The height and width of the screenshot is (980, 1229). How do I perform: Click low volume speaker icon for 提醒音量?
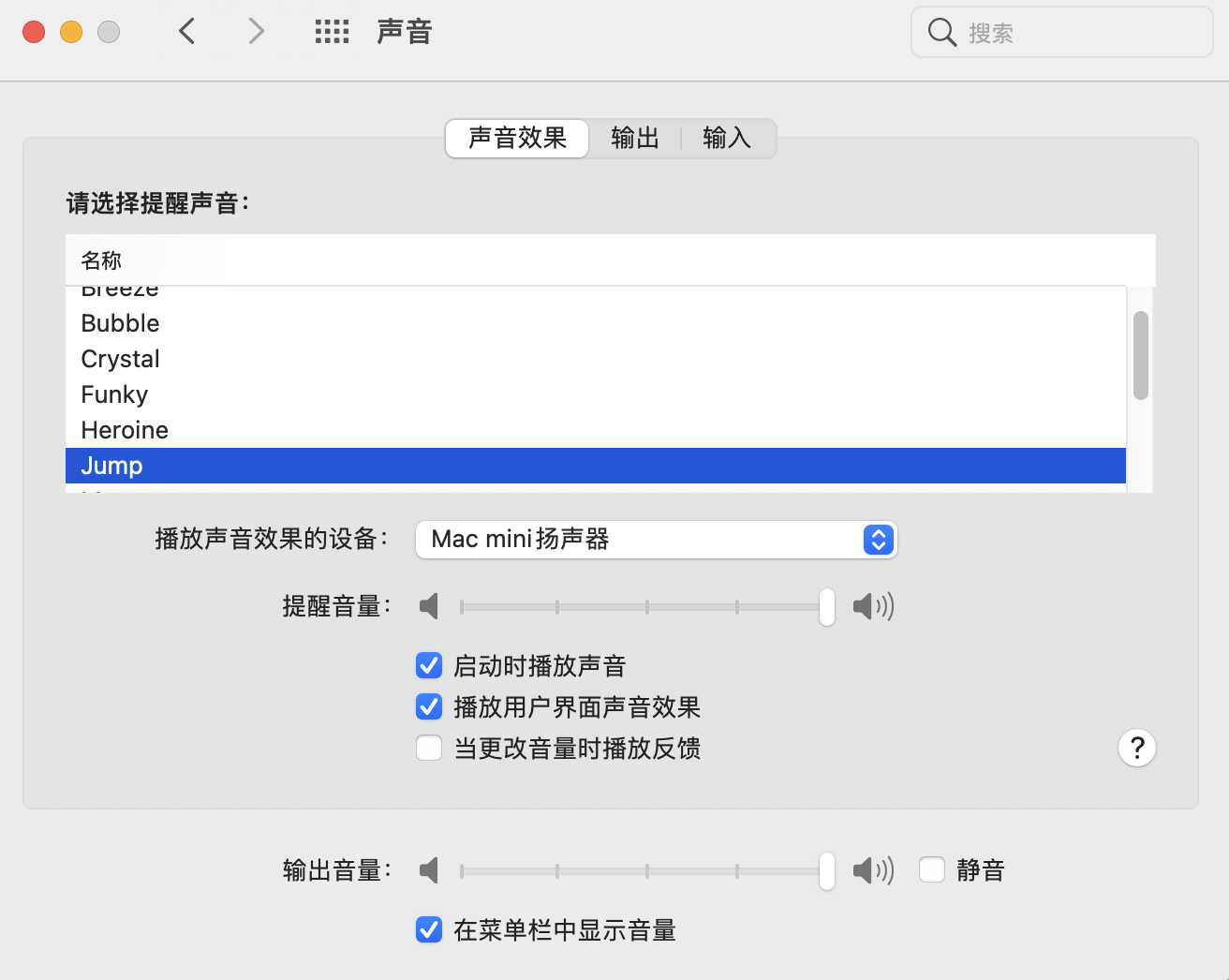(429, 606)
